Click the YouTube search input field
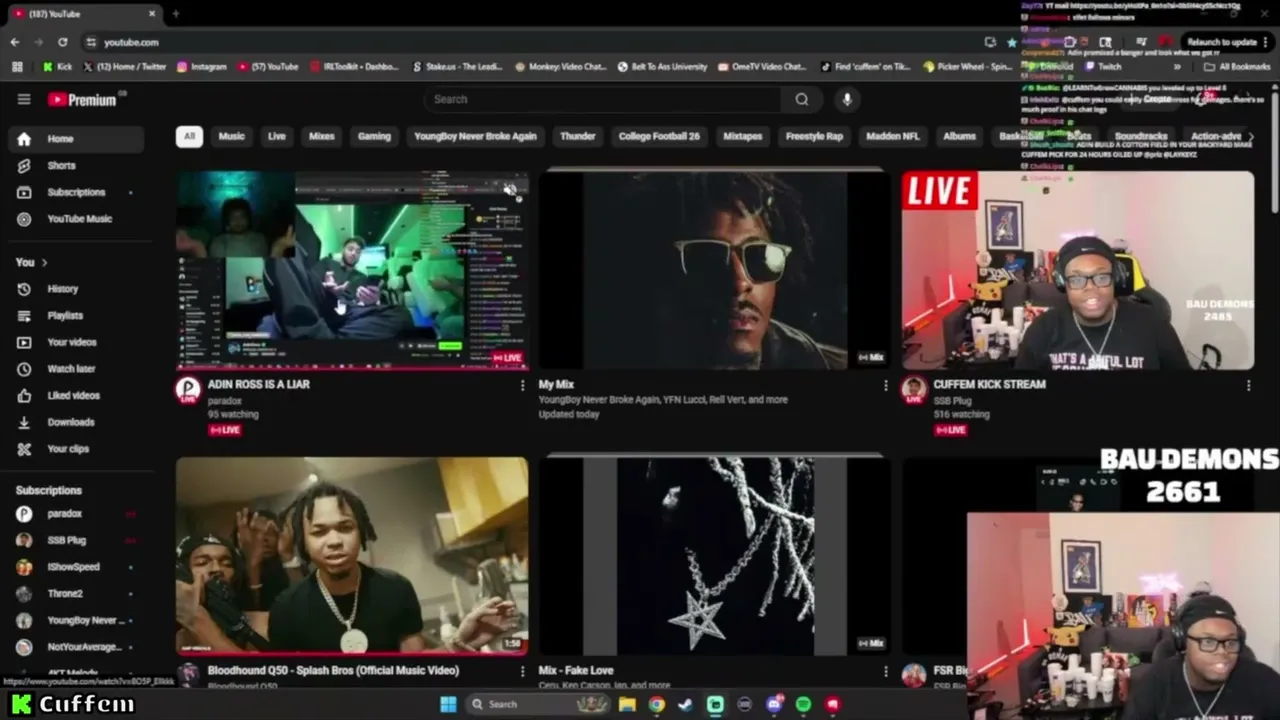This screenshot has height=720, width=1280. 605,99
